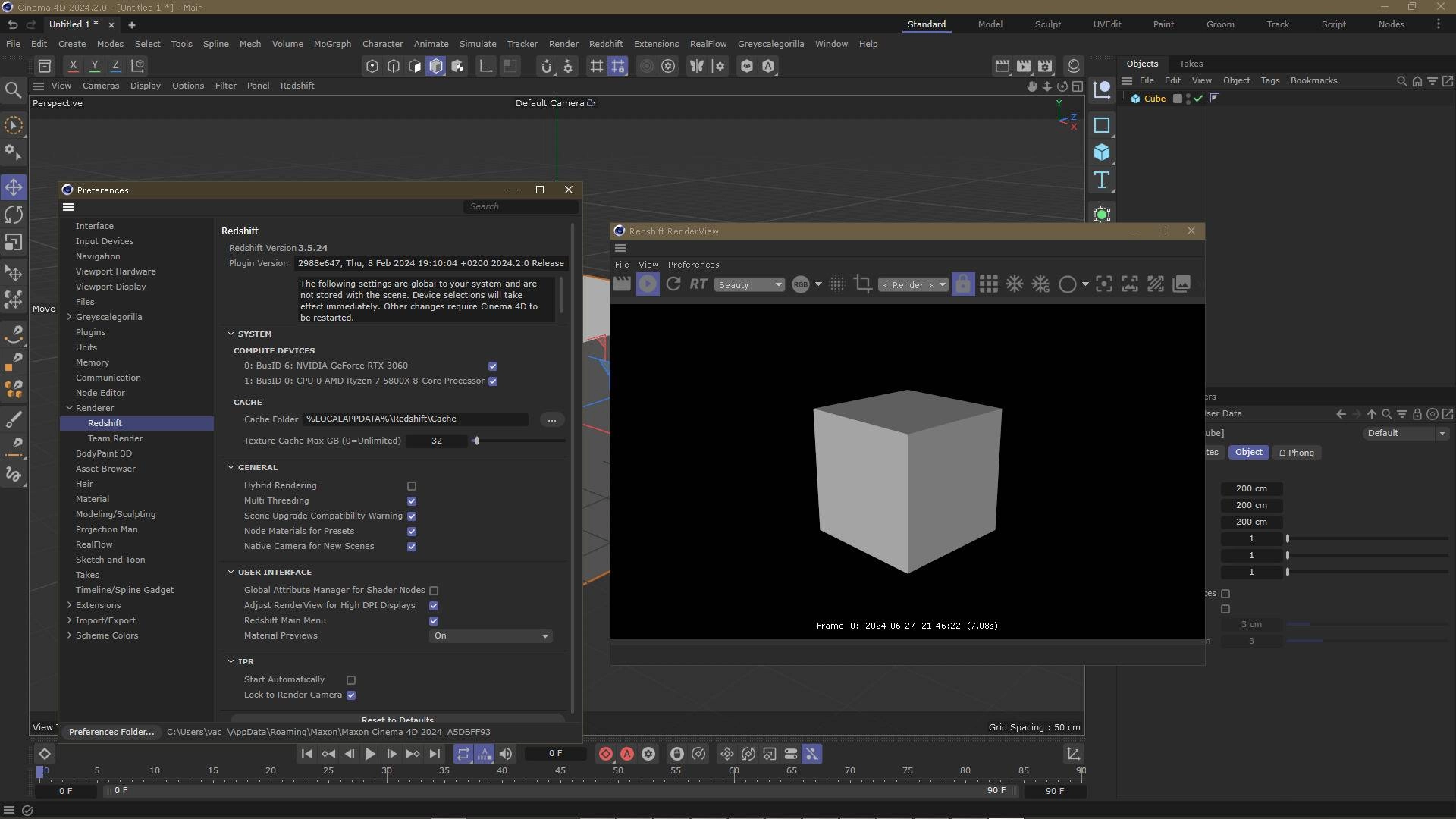
Task: Click the Preferences Folder button
Action: tap(111, 732)
